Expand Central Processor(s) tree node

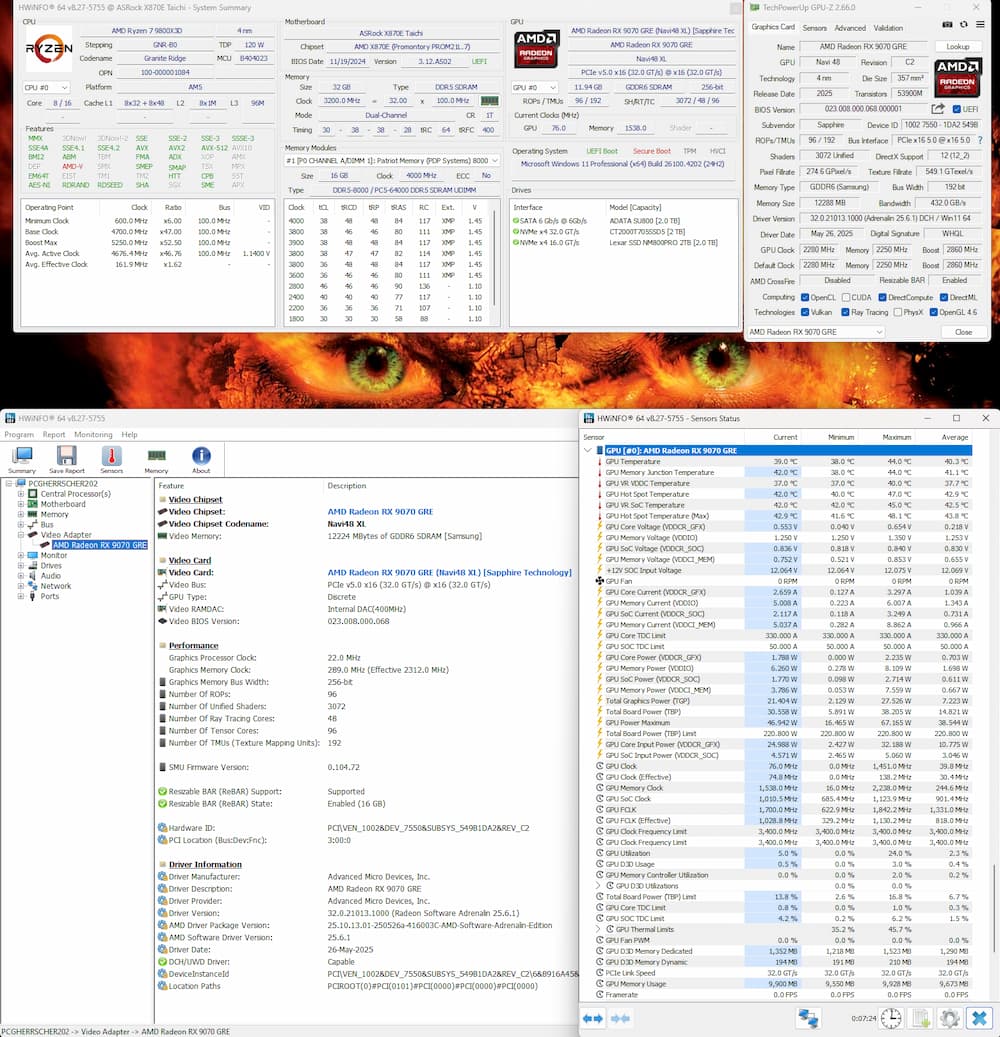pos(21,494)
